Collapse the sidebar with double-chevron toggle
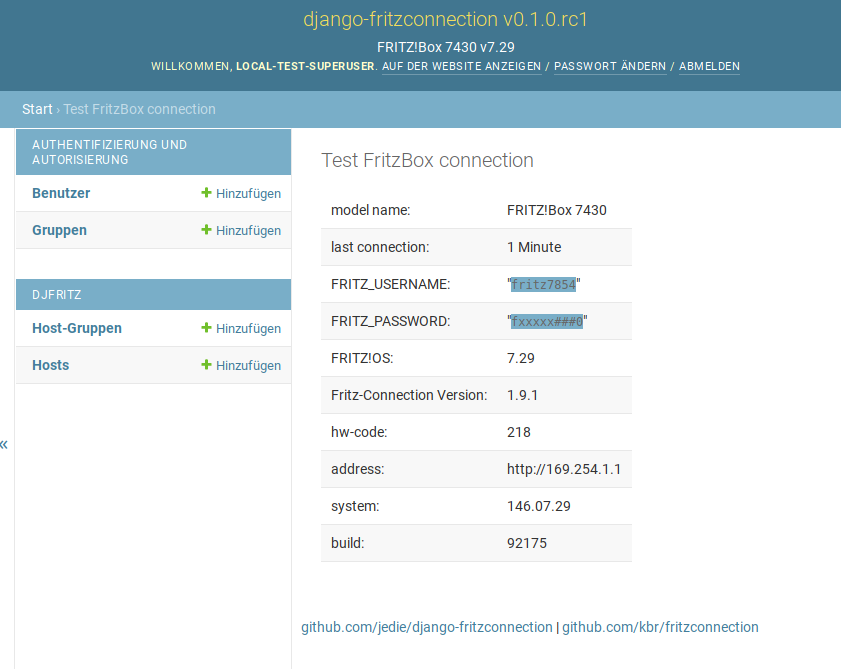 (x=4, y=444)
